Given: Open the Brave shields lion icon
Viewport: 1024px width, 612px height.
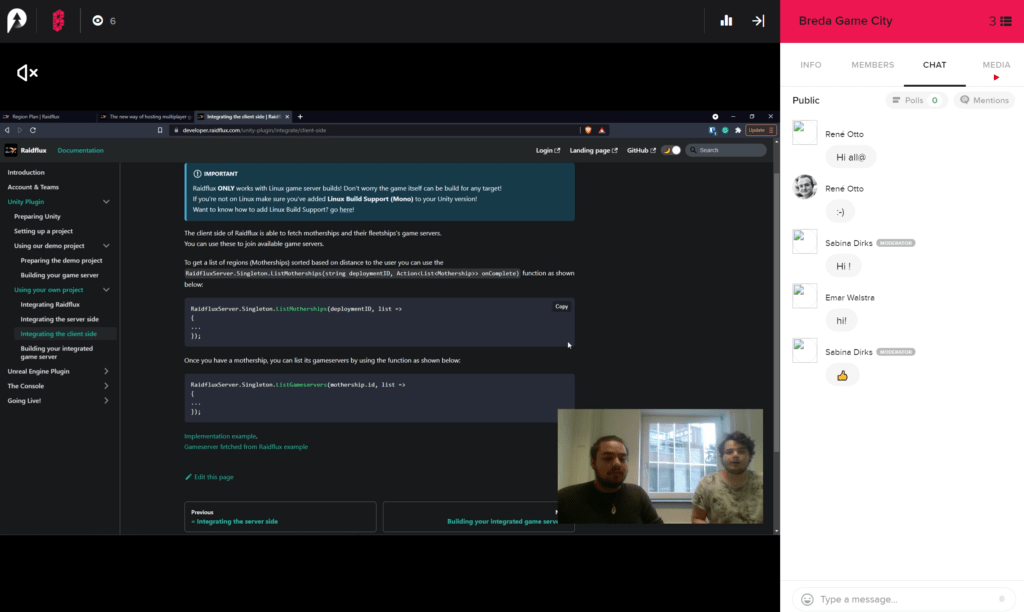Looking at the screenshot, I should click(x=588, y=130).
